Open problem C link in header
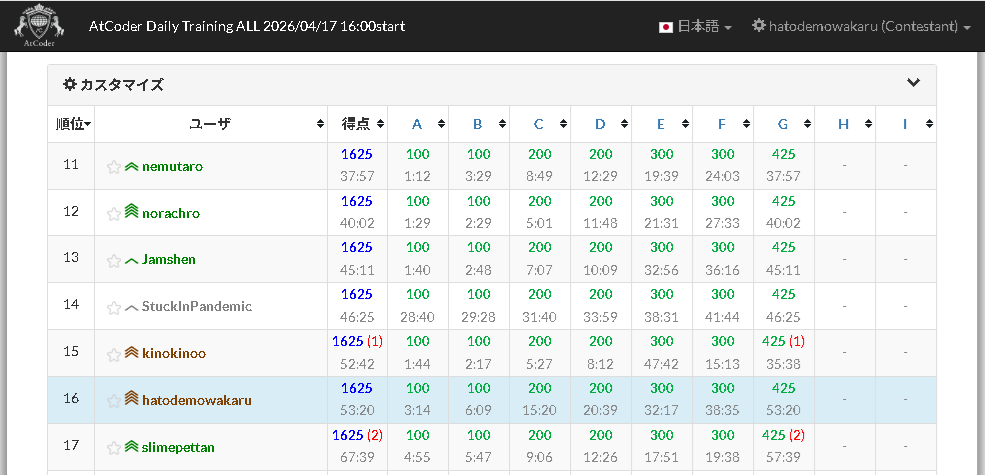The width and height of the screenshot is (985, 475). (538, 124)
